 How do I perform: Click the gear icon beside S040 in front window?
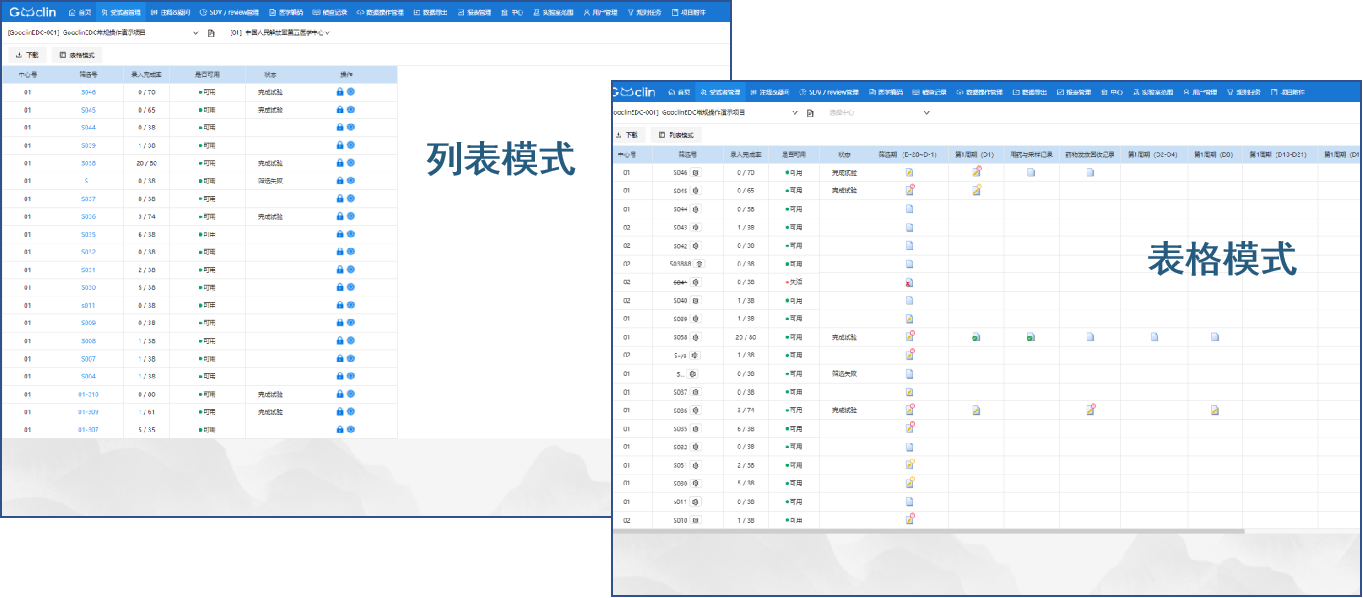(695, 301)
